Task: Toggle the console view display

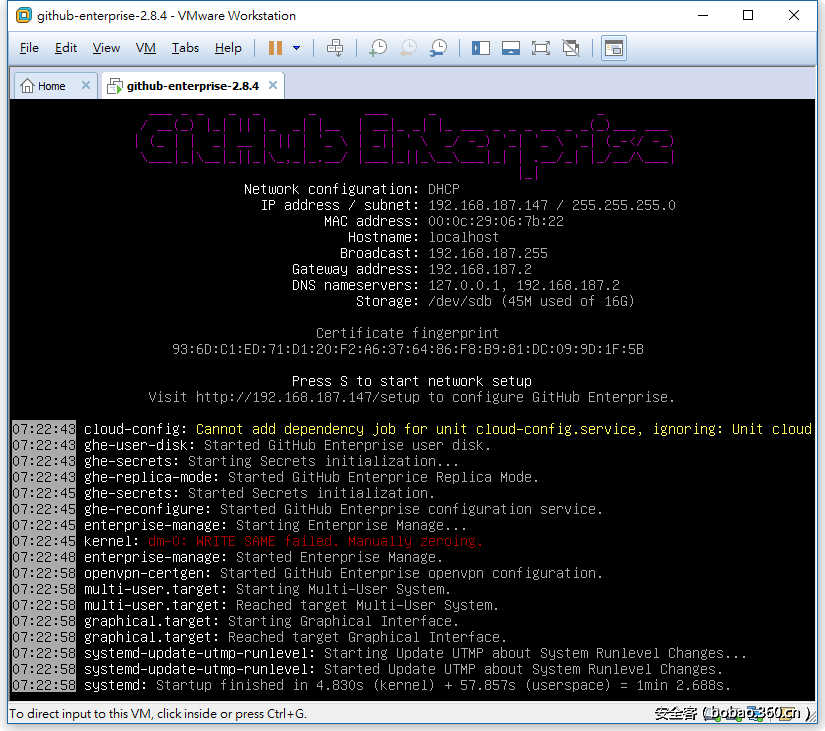Action: 614,47
